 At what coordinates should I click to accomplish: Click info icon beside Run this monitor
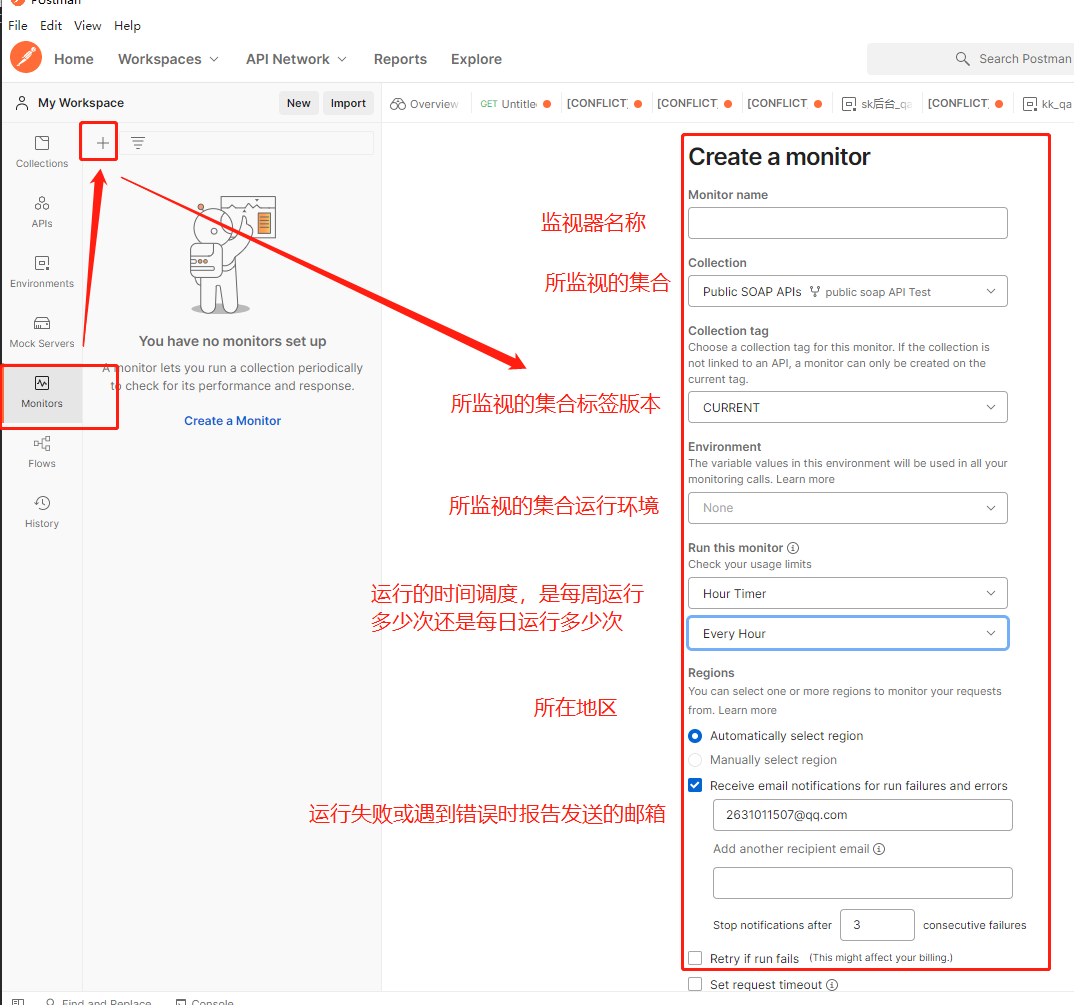(x=793, y=547)
